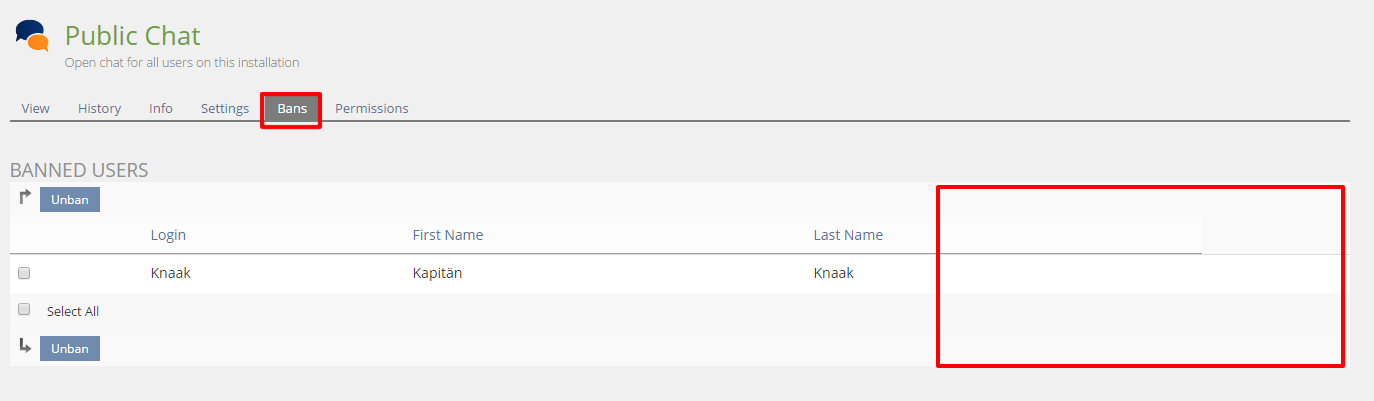1374x401 pixels.
Task: Click the Last Name column header
Action: (848, 235)
